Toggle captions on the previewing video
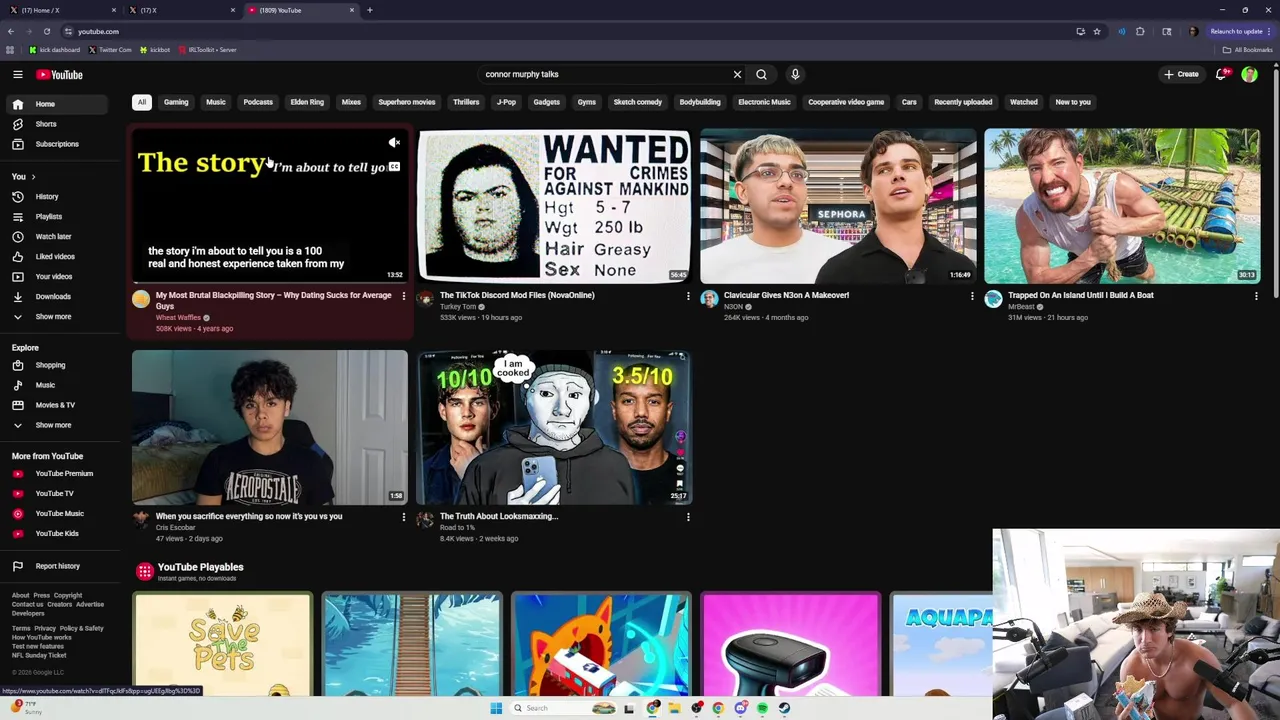This screenshot has height=720, width=1280. [x=394, y=167]
